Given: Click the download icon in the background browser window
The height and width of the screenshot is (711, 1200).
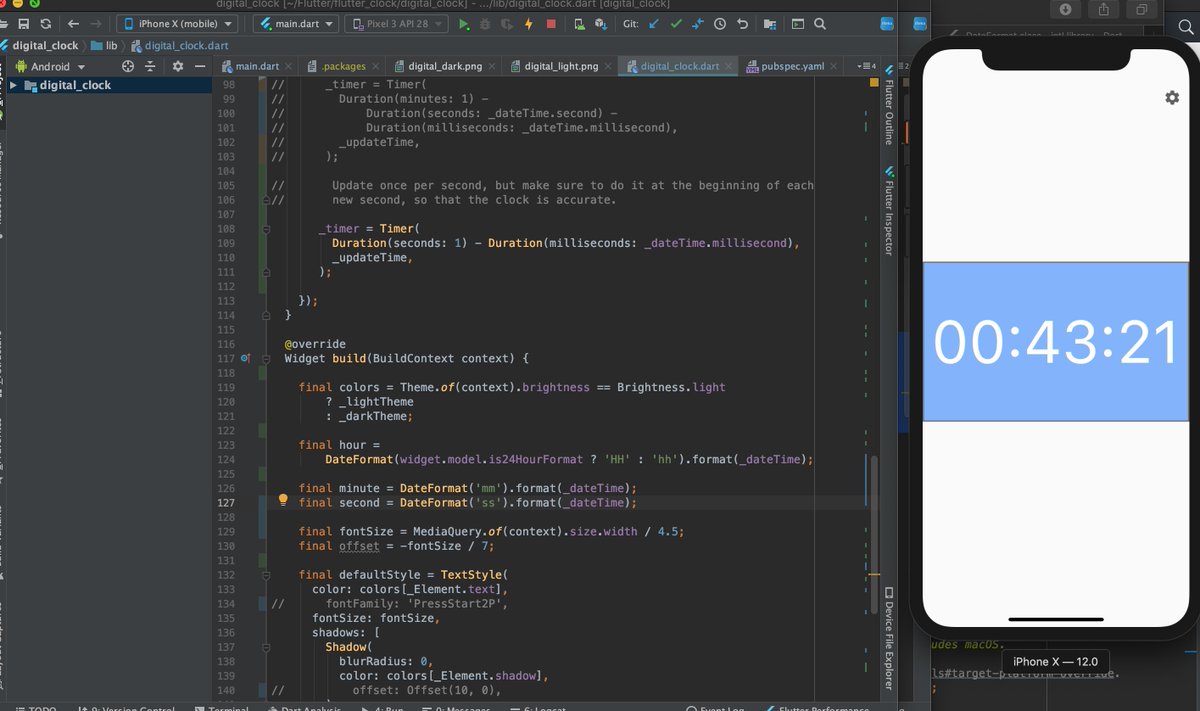Looking at the screenshot, I should (x=1065, y=8).
